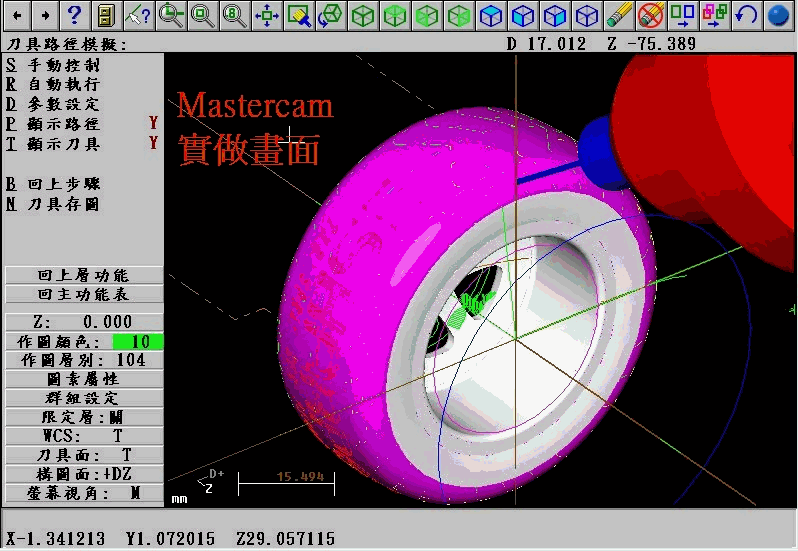Click the green 作圖顏色 10 color field
Screen dimensions: 798x551
138,341
